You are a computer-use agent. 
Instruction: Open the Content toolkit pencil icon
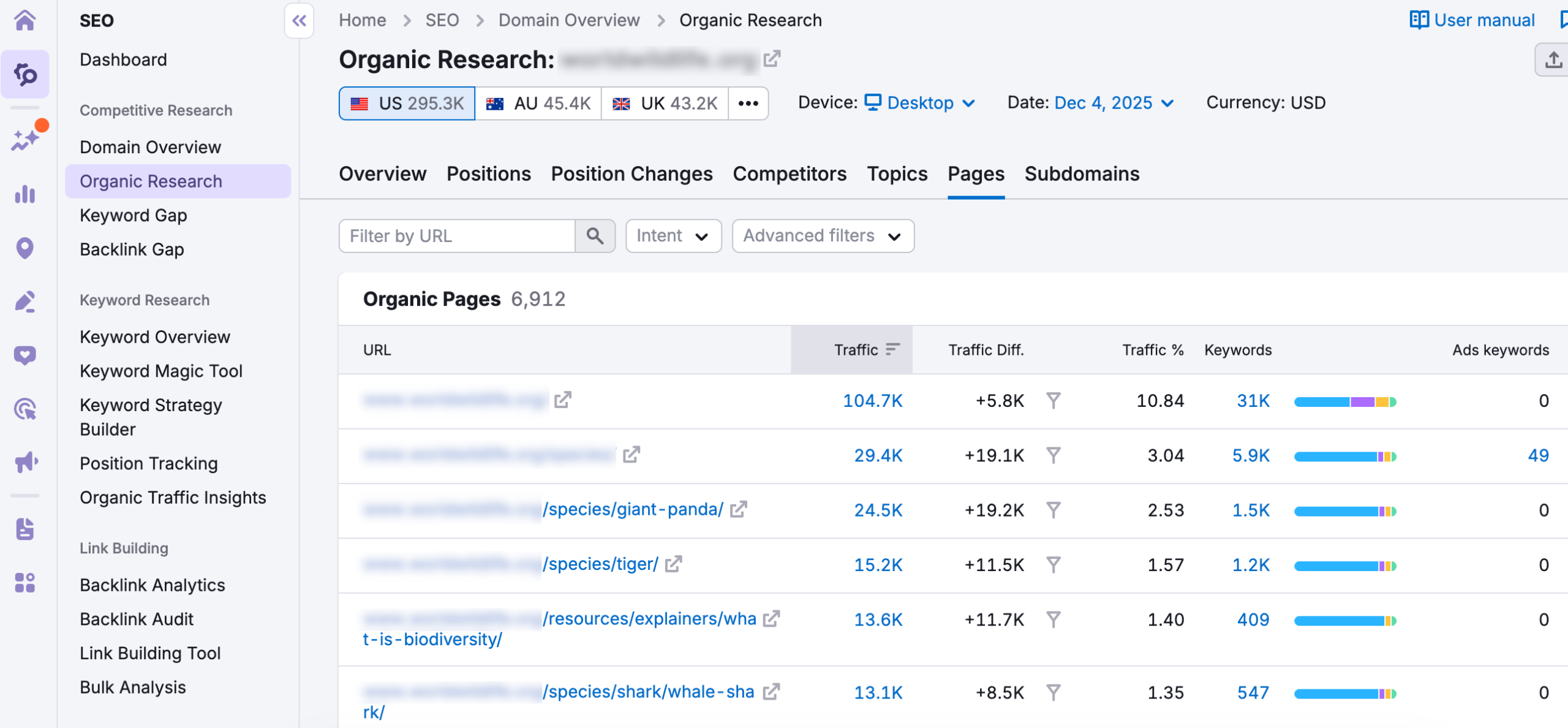click(x=25, y=301)
